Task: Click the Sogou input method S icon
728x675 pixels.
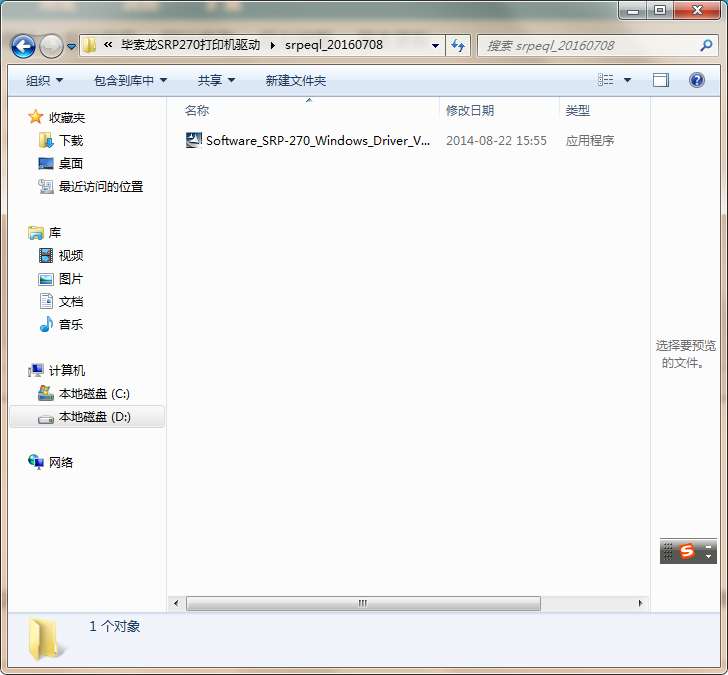Action: pyautogui.click(x=687, y=551)
